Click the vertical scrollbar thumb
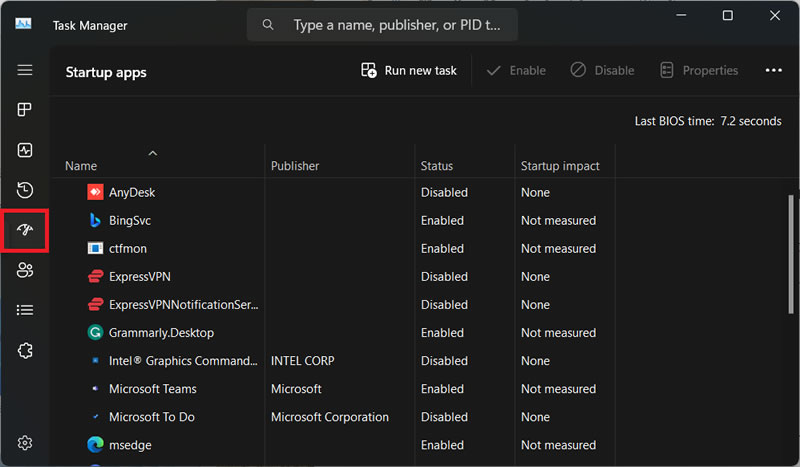This screenshot has width=800, height=467. 791,254
